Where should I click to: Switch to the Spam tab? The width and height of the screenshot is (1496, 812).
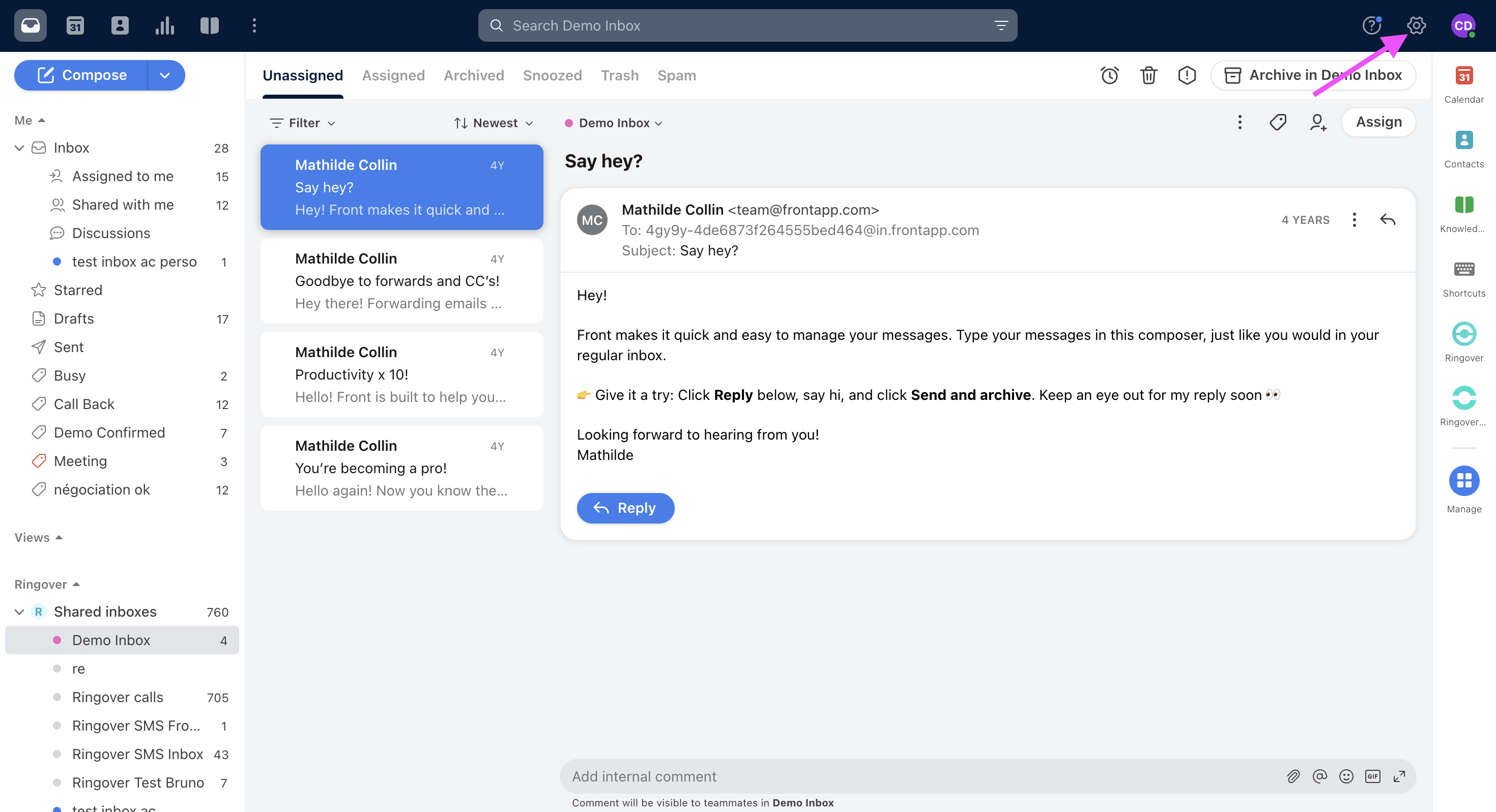(x=677, y=75)
